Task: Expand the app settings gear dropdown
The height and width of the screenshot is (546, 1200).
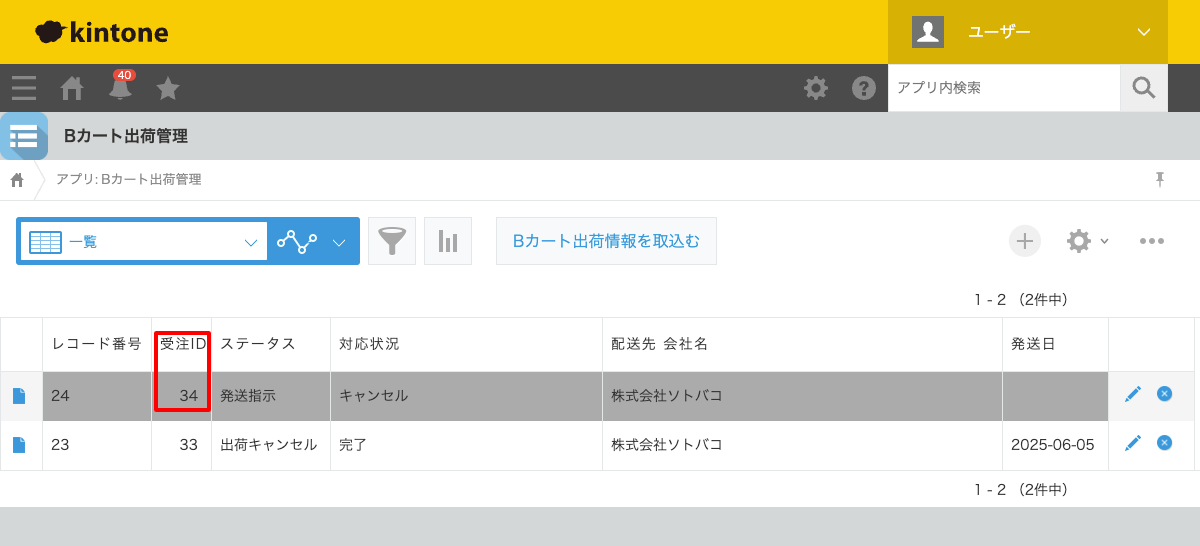Action: (1087, 241)
